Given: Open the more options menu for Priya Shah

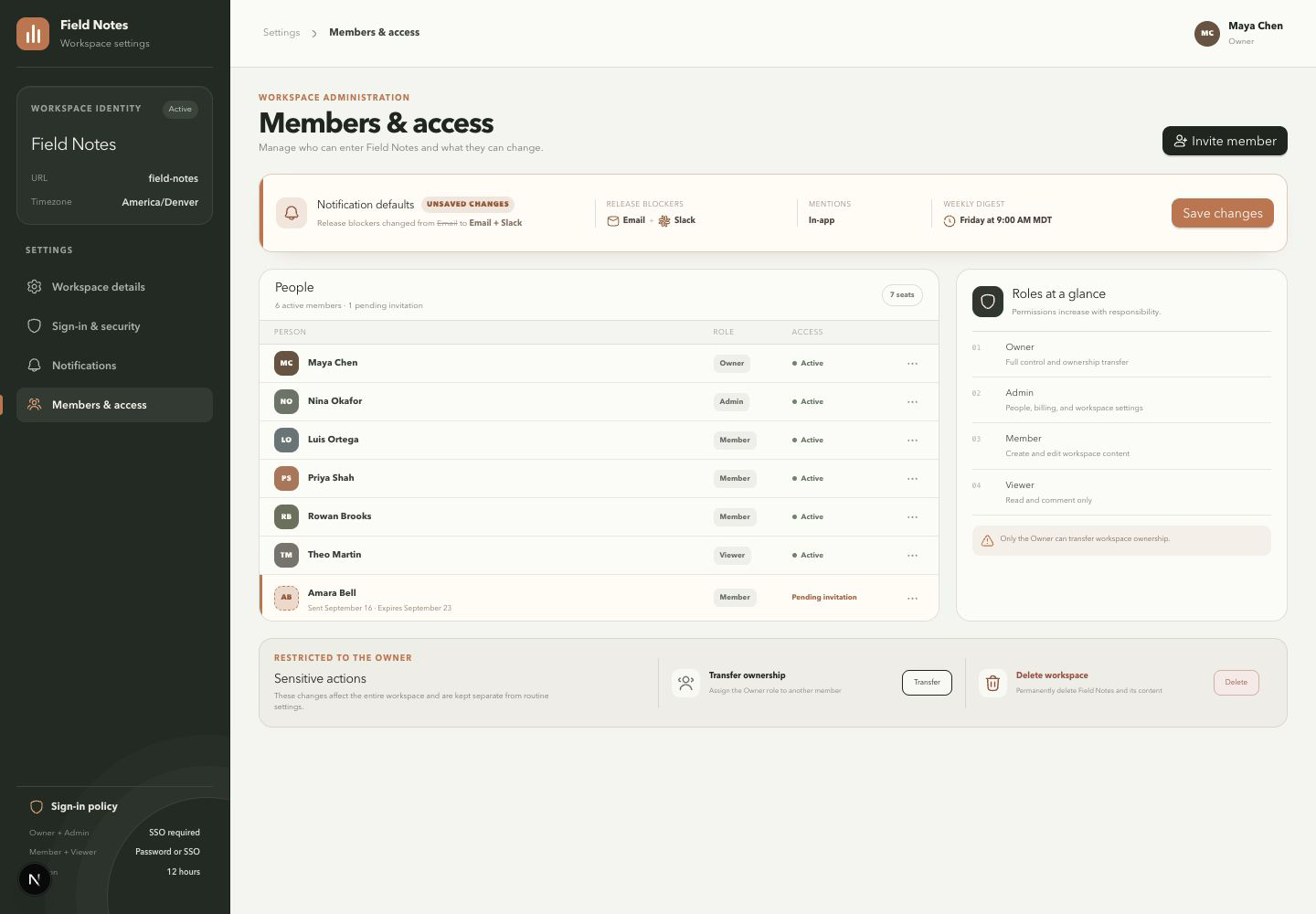Looking at the screenshot, I should pos(912,479).
